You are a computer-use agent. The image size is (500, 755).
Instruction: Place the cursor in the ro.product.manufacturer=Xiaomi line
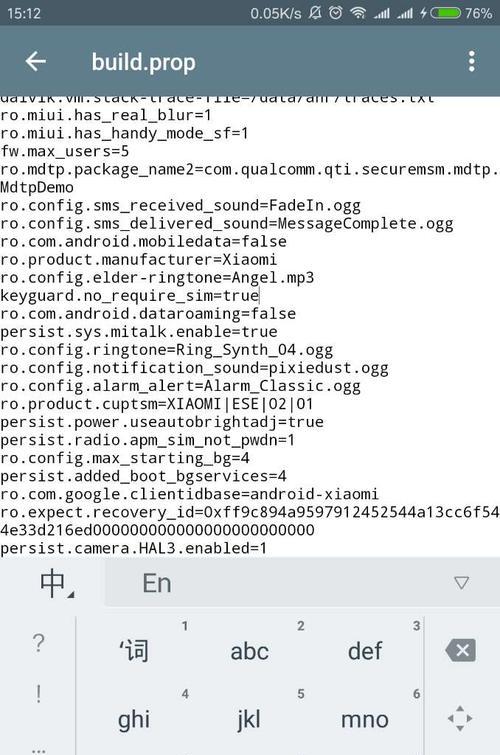point(139,260)
